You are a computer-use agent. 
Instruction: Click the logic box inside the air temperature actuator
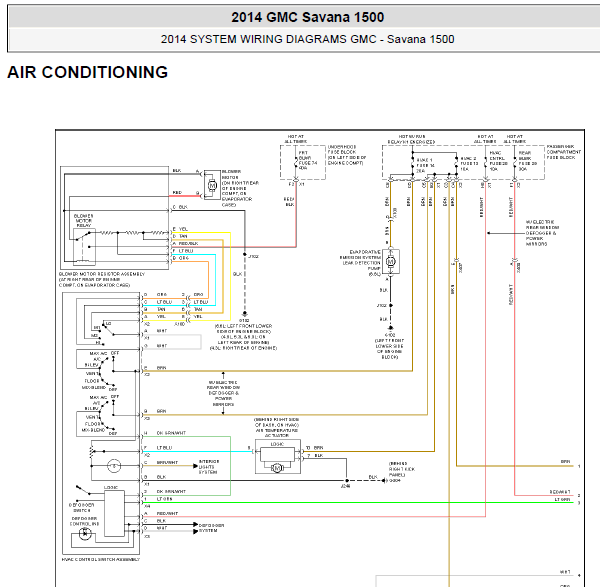pos(277,455)
